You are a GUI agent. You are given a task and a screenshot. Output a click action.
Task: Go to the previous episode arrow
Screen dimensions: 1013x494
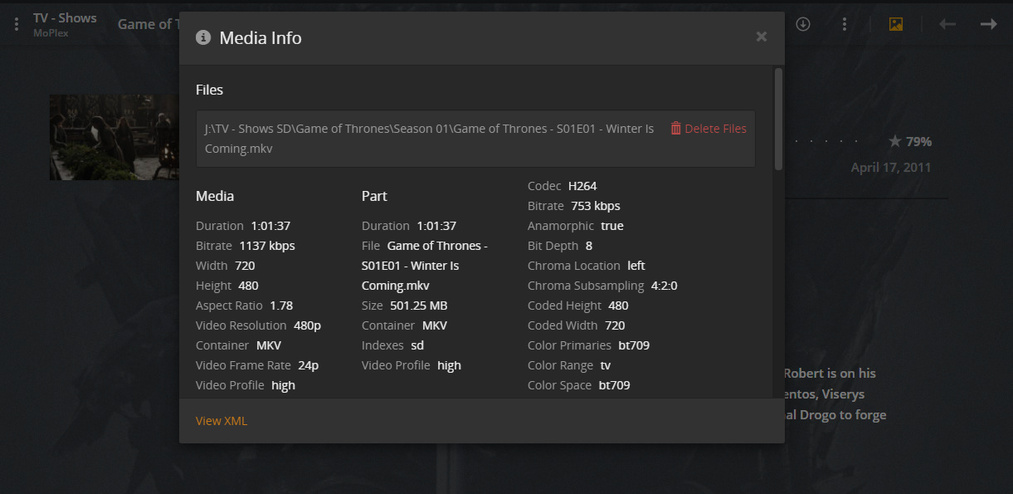pyautogui.click(x=947, y=24)
